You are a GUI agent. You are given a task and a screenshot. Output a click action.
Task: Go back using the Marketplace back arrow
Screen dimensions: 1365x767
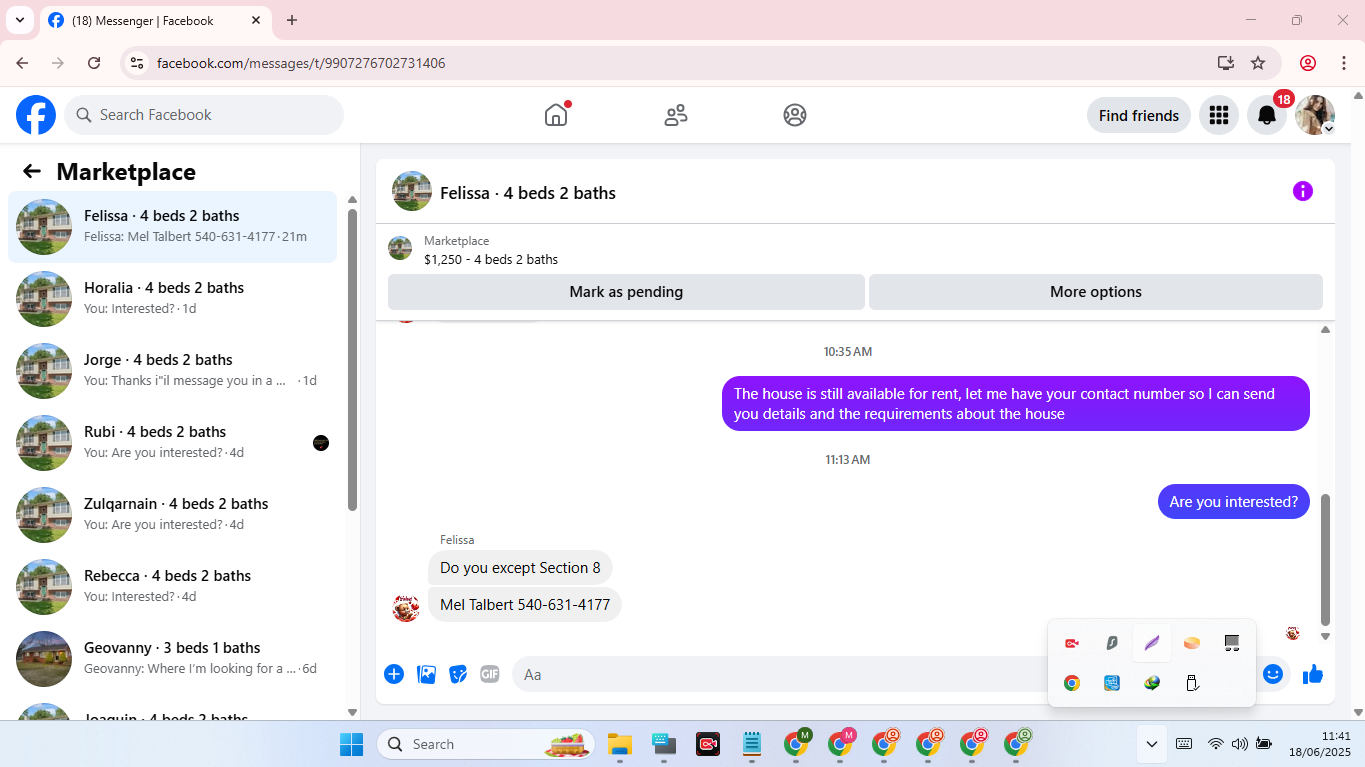point(32,171)
